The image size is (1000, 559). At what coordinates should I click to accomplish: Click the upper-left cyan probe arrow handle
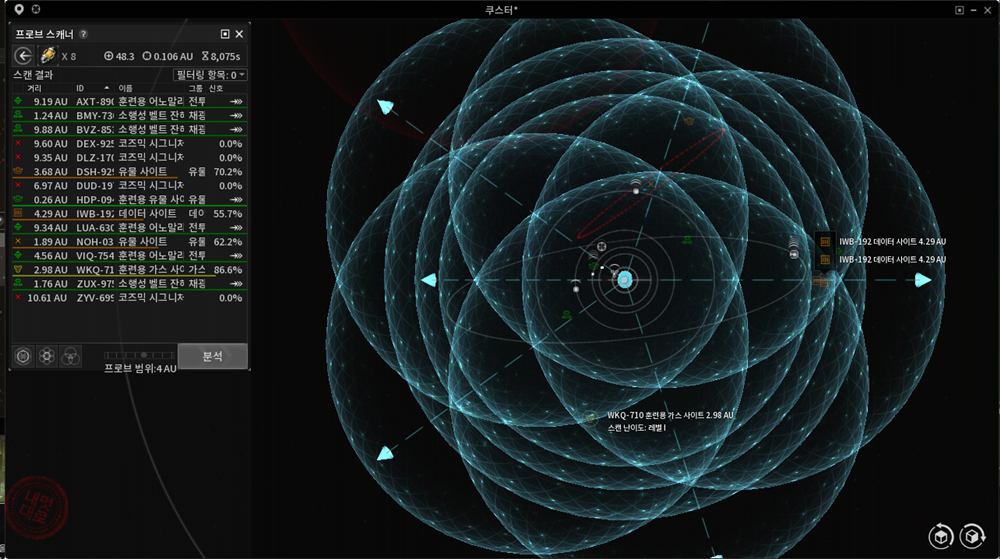385,106
